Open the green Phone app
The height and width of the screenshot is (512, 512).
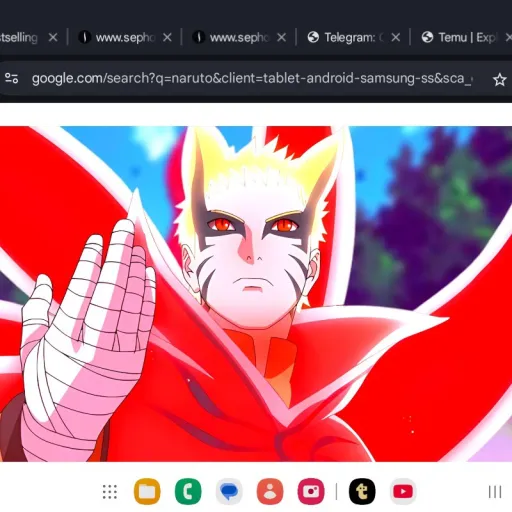[x=188, y=491]
